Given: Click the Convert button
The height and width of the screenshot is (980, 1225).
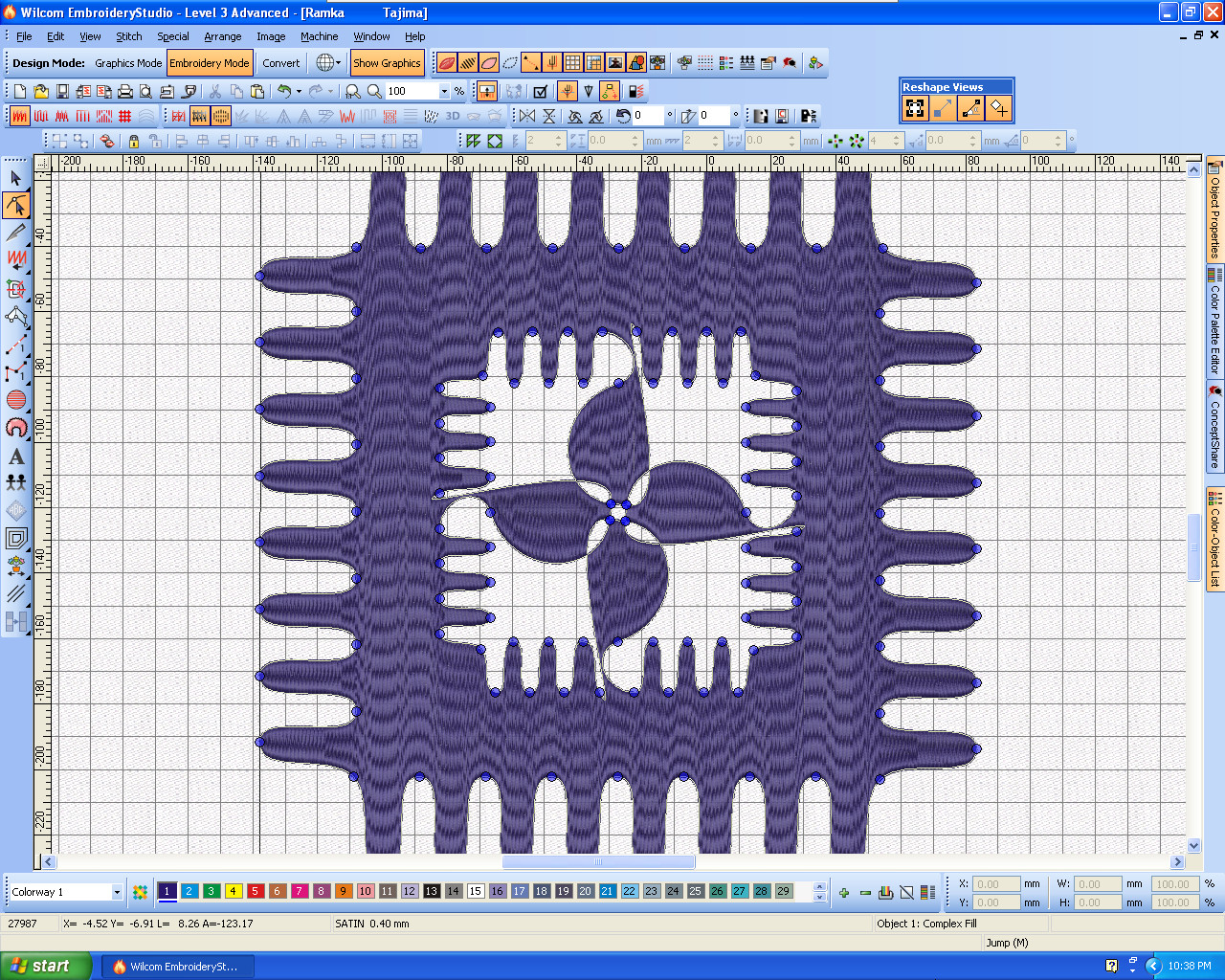Looking at the screenshot, I should point(281,63).
